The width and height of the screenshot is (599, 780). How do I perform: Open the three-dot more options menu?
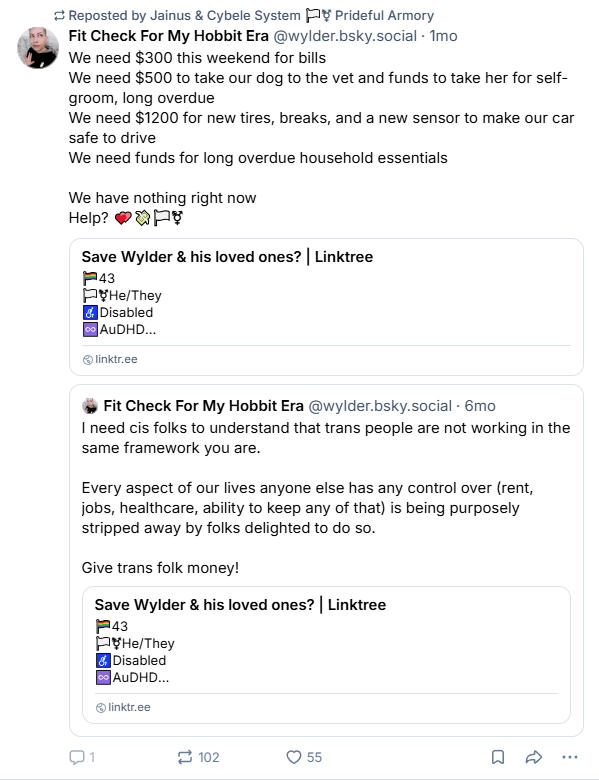pos(570,757)
